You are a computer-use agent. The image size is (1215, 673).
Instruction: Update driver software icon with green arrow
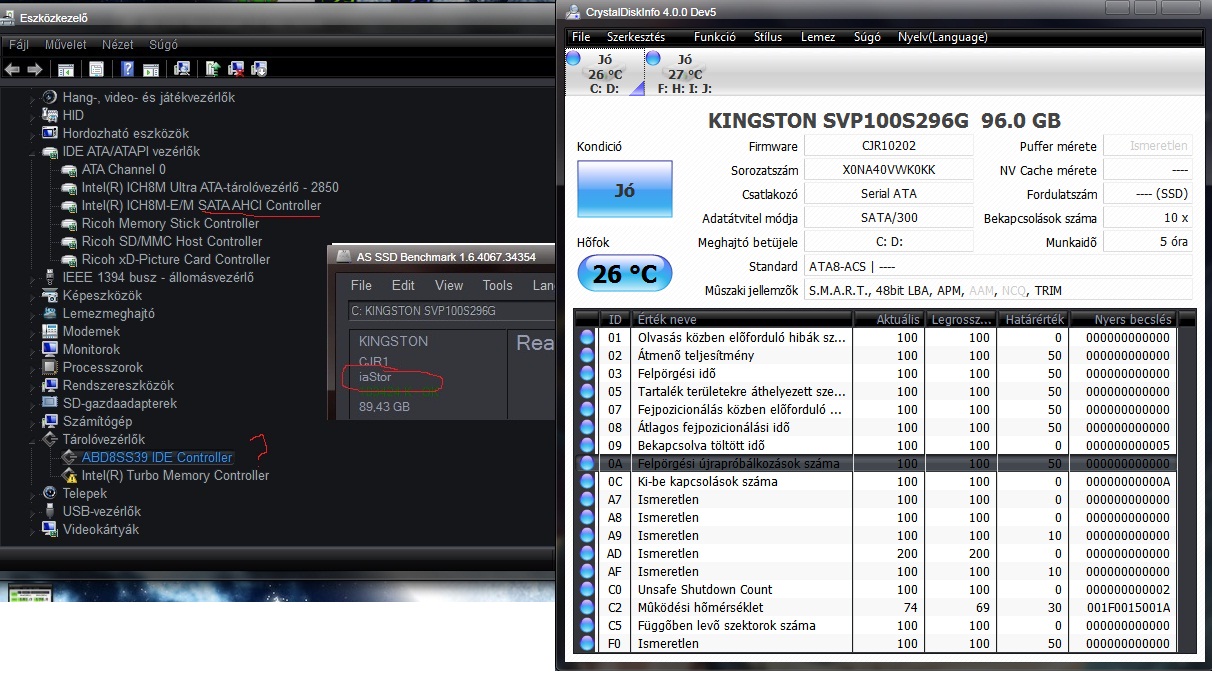point(213,69)
